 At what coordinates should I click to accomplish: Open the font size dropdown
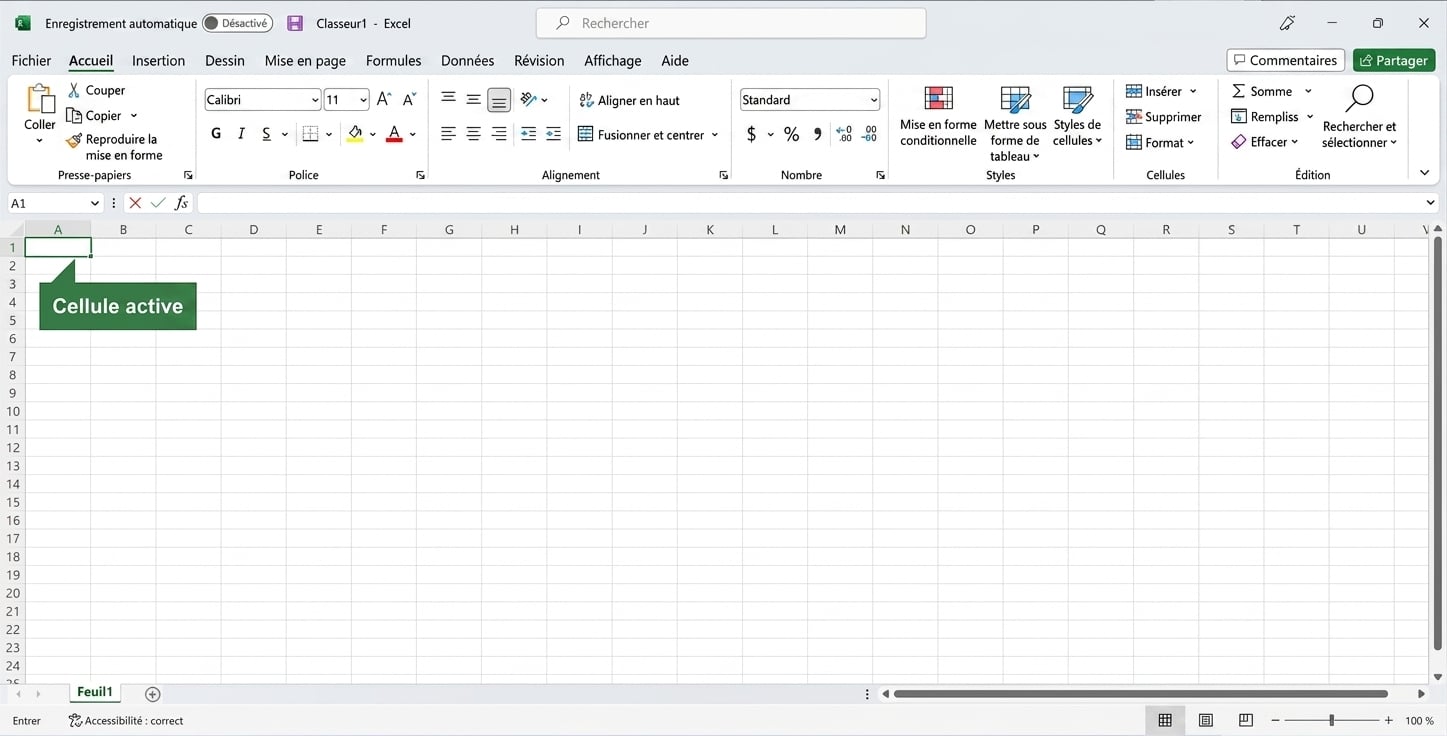point(362,100)
